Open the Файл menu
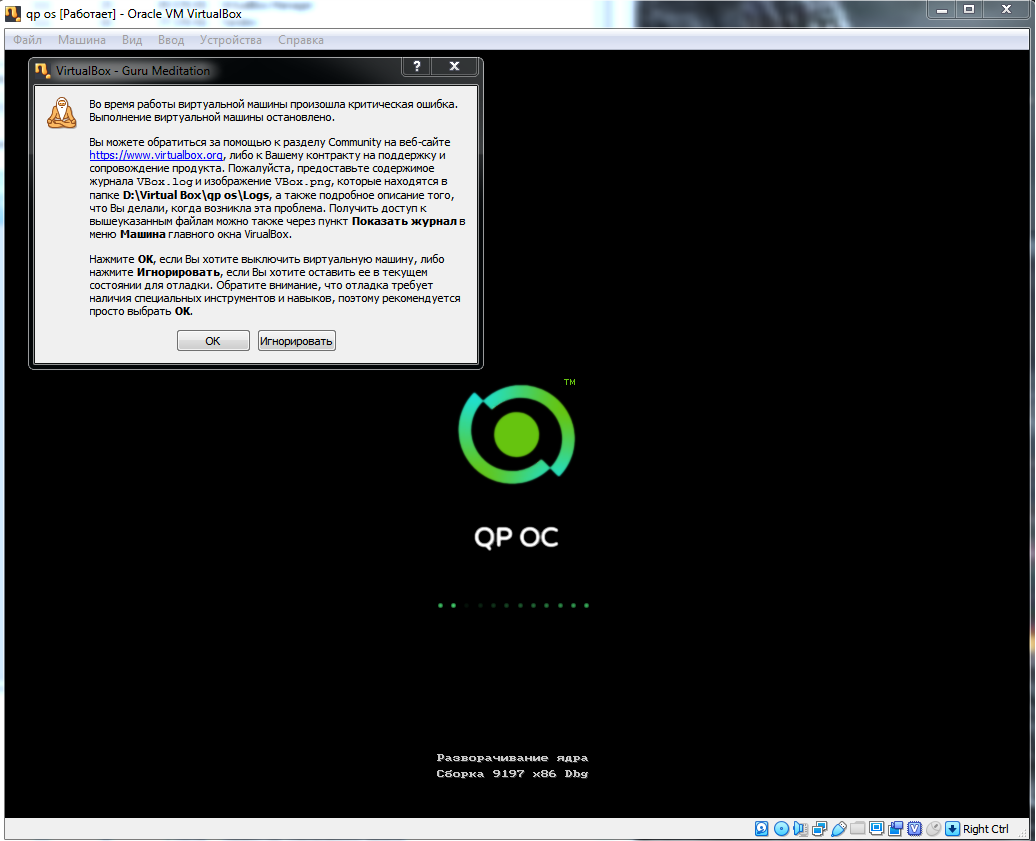Viewport: 1036px width, 841px height. [x=27, y=40]
